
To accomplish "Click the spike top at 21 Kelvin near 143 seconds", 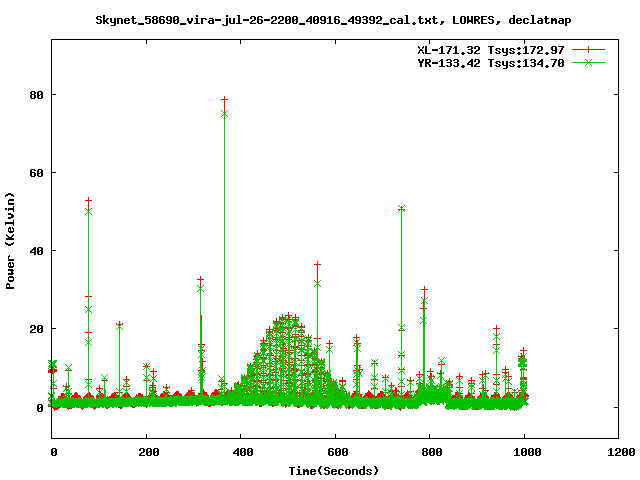I will 119,325.
